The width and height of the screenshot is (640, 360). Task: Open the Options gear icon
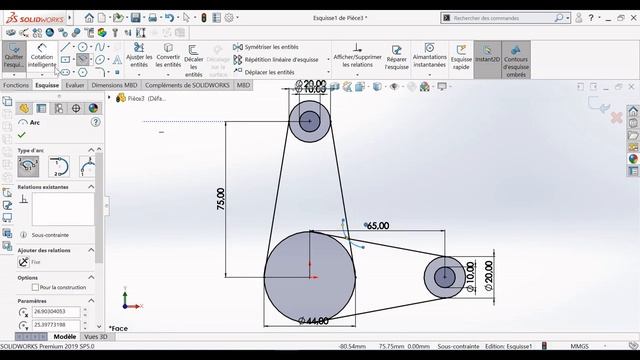pos(229,18)
